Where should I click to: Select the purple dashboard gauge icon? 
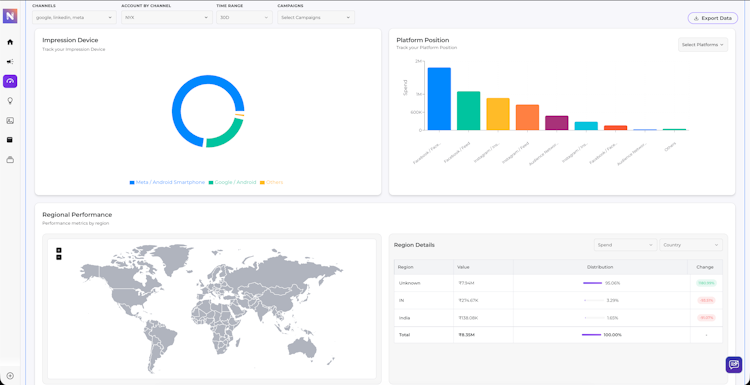click(10, 81)
